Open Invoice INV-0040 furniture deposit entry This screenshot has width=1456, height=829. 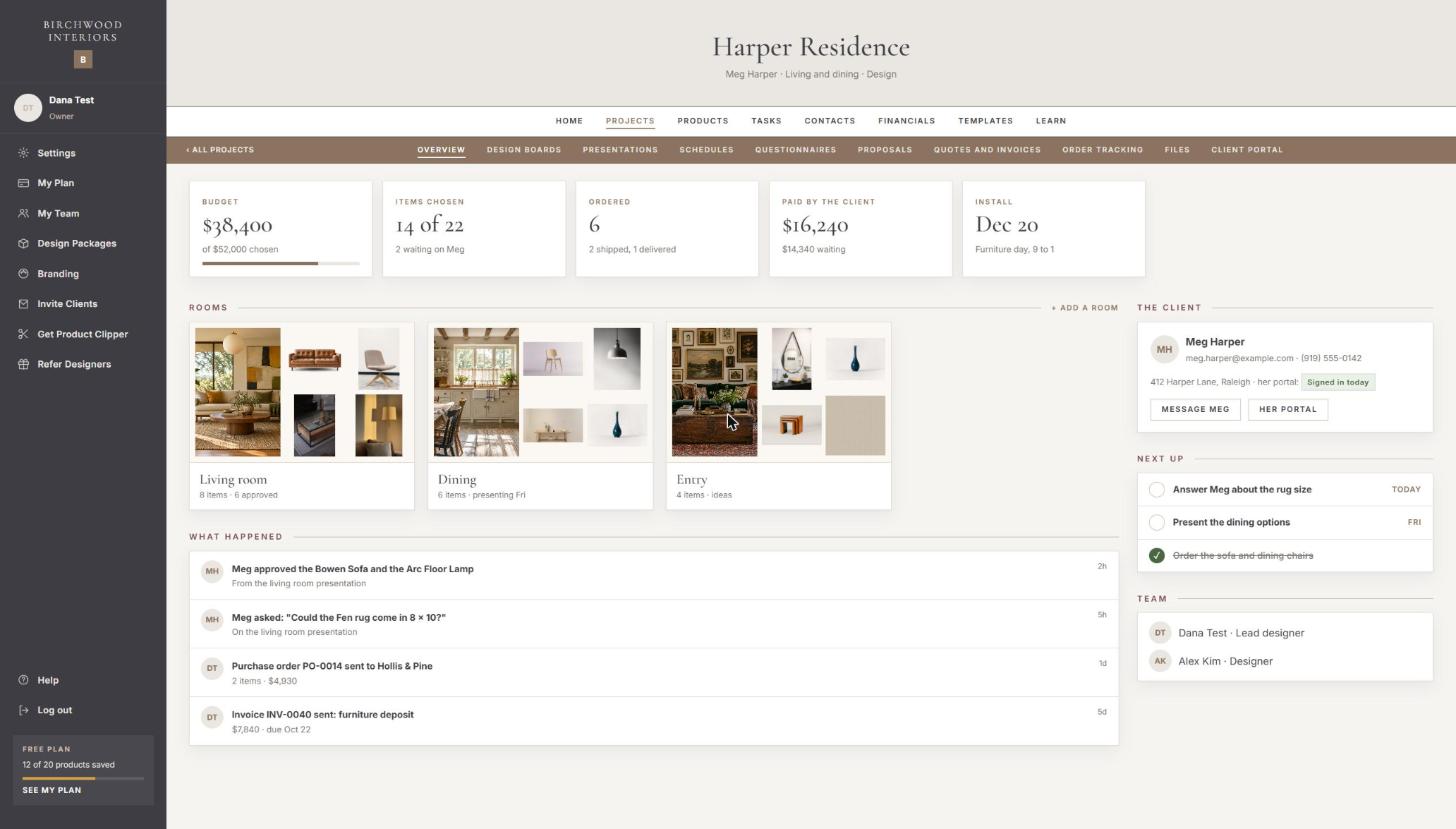tap(654, 721)
